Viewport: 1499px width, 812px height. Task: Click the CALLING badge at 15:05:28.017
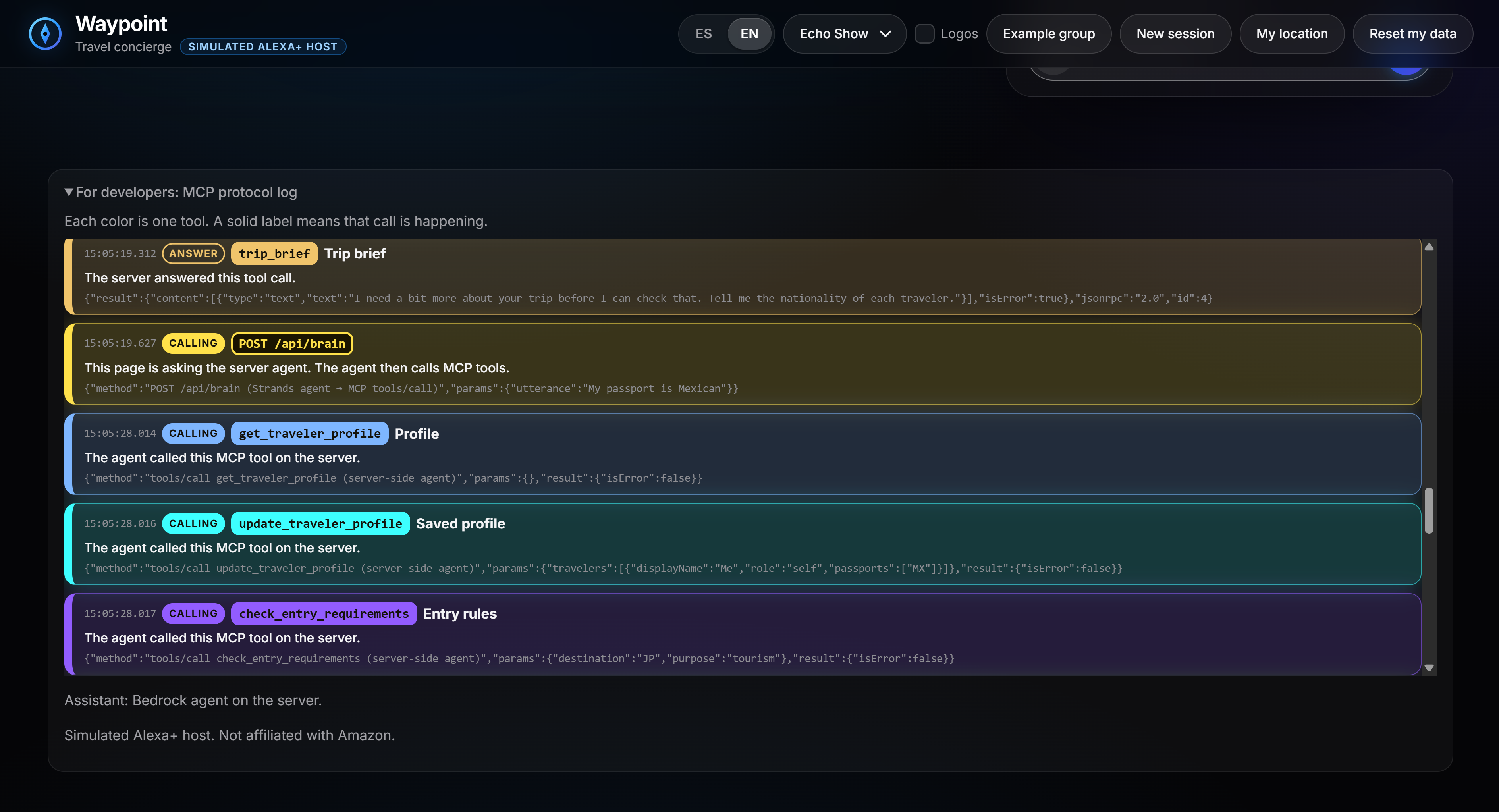[x=193, y=613]
